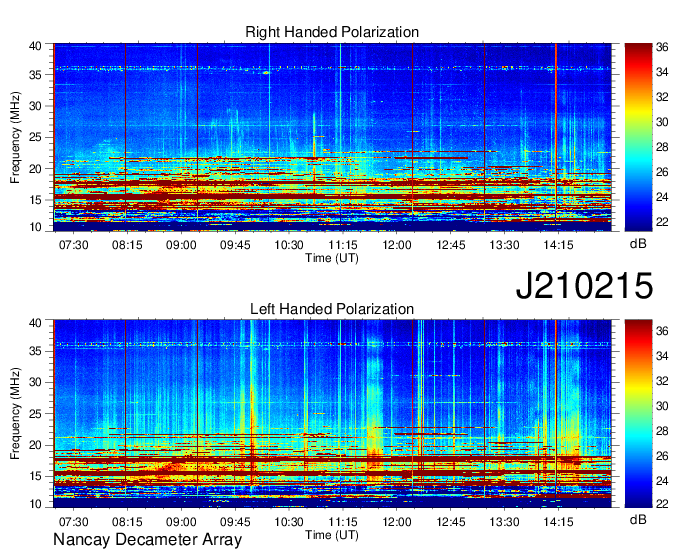Click 14:15 time tick on Left Handed plot
Screen dimensions: 680x552
pyautogui.click(x=559, y=522)
